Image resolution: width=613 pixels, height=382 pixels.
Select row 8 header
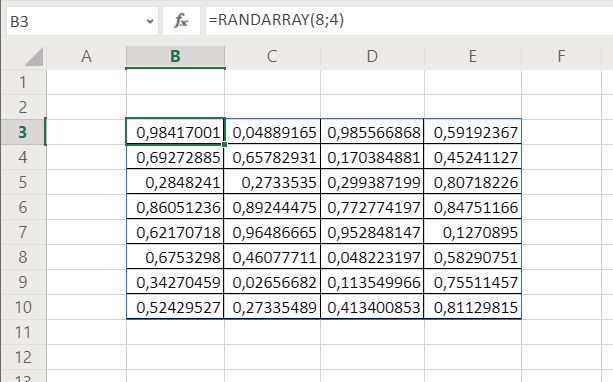(x=23, y=257)
